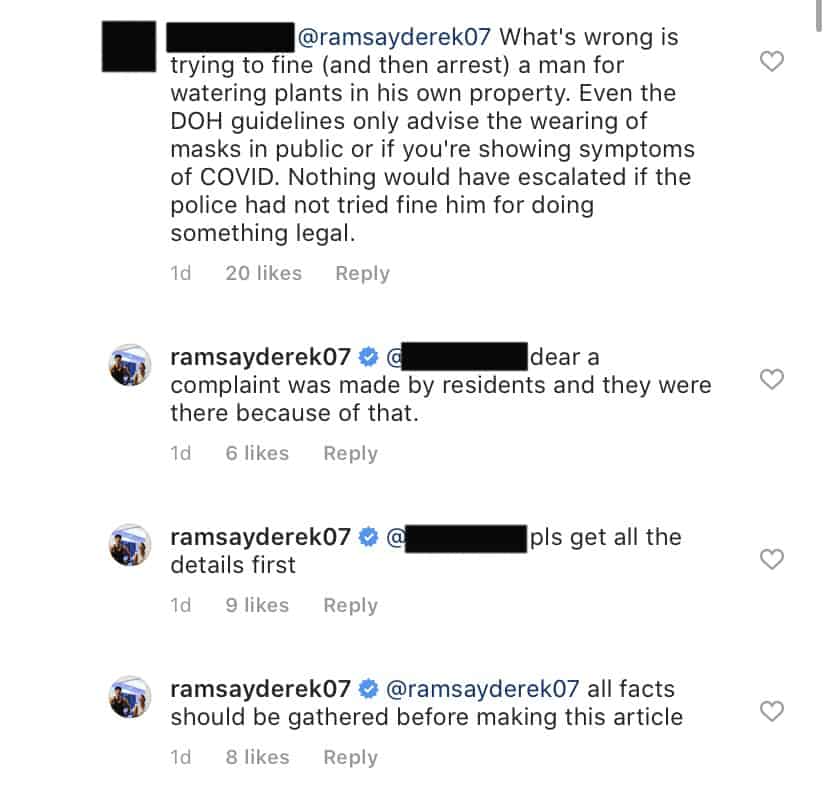
Task: Click the scrollbar at the right edge
Action: coord(818,16)
